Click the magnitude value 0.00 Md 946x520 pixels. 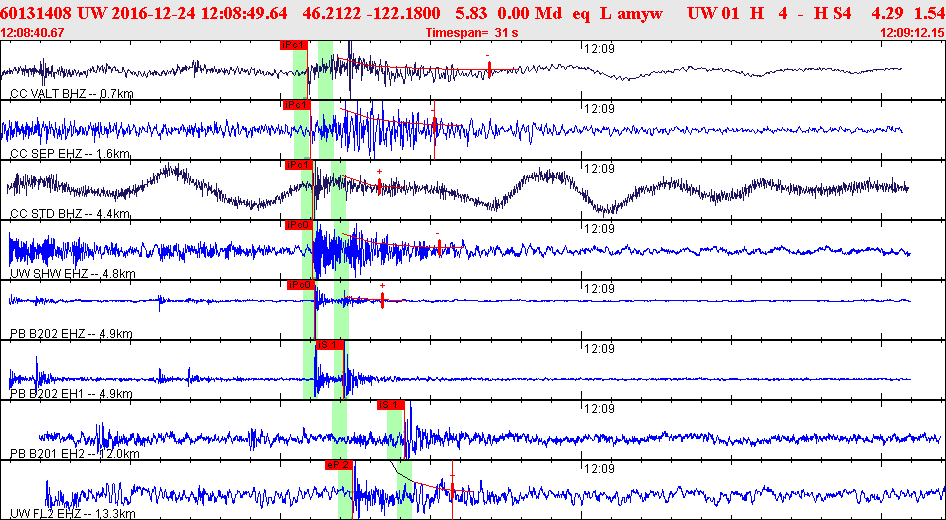532,13
